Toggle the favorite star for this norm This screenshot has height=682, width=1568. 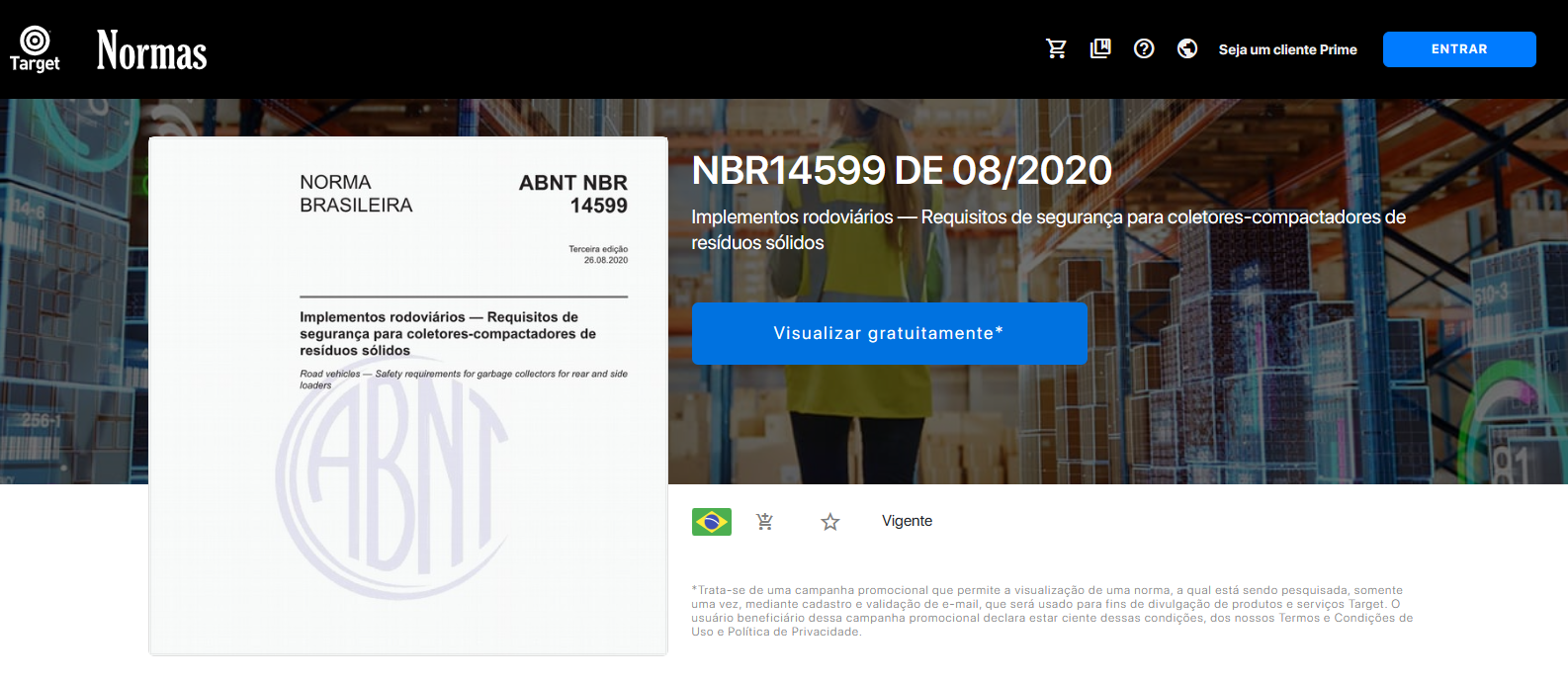(x=830, y=522)
